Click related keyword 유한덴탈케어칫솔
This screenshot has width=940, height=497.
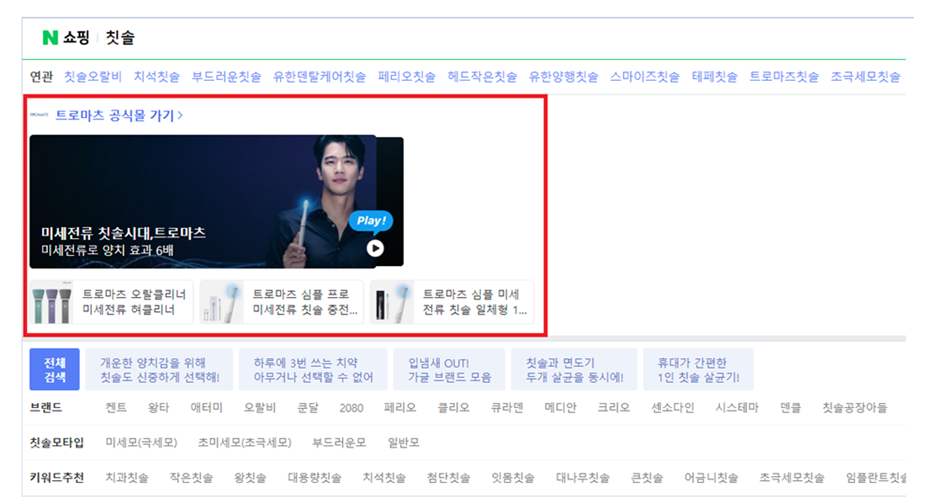(x=320, y=77)
